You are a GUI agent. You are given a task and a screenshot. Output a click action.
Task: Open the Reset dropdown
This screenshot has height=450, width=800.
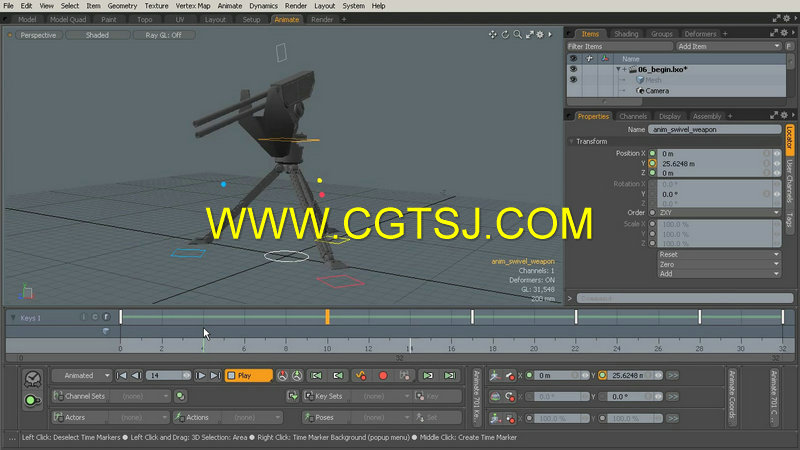click(719, 254)
